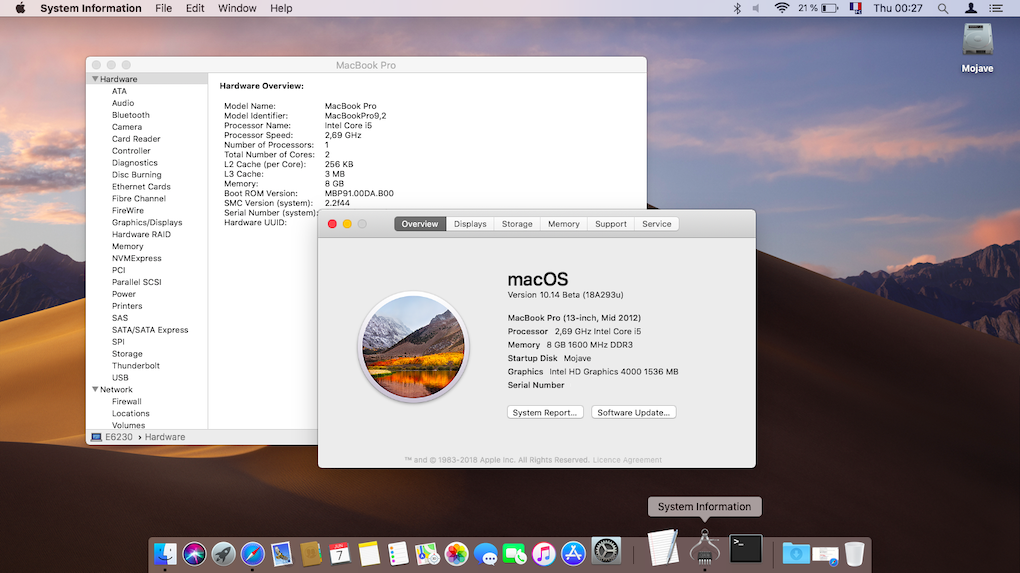
Task: Click the System Report... button
Action: [545, 412]
